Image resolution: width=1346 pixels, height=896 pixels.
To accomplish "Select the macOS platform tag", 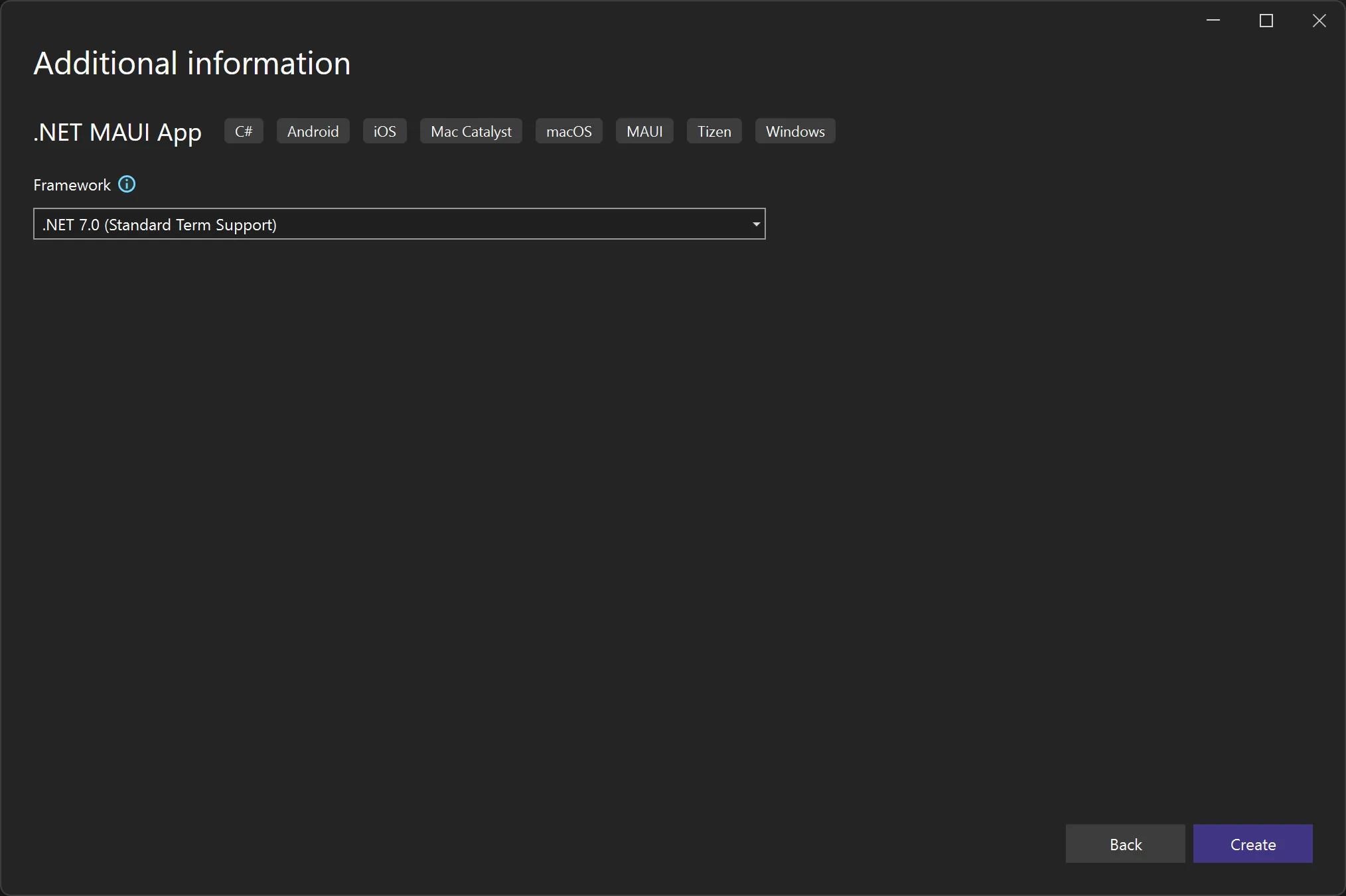I will 568,131.
